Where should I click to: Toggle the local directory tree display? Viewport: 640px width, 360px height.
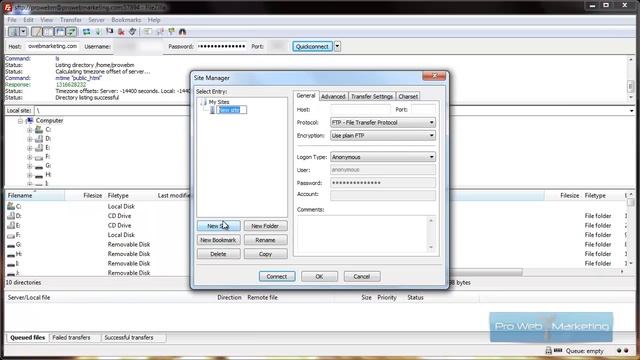click(x=48, y=31)
